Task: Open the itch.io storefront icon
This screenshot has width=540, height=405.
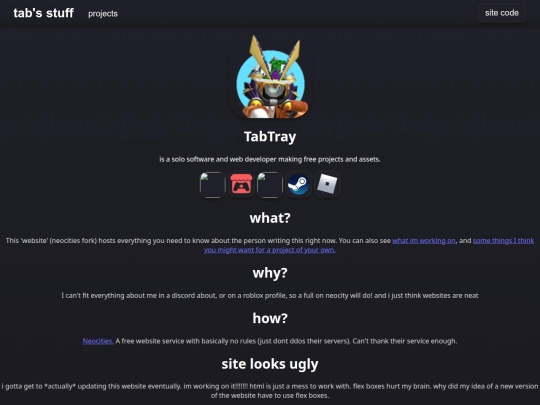Action: (x=241, y=185)
